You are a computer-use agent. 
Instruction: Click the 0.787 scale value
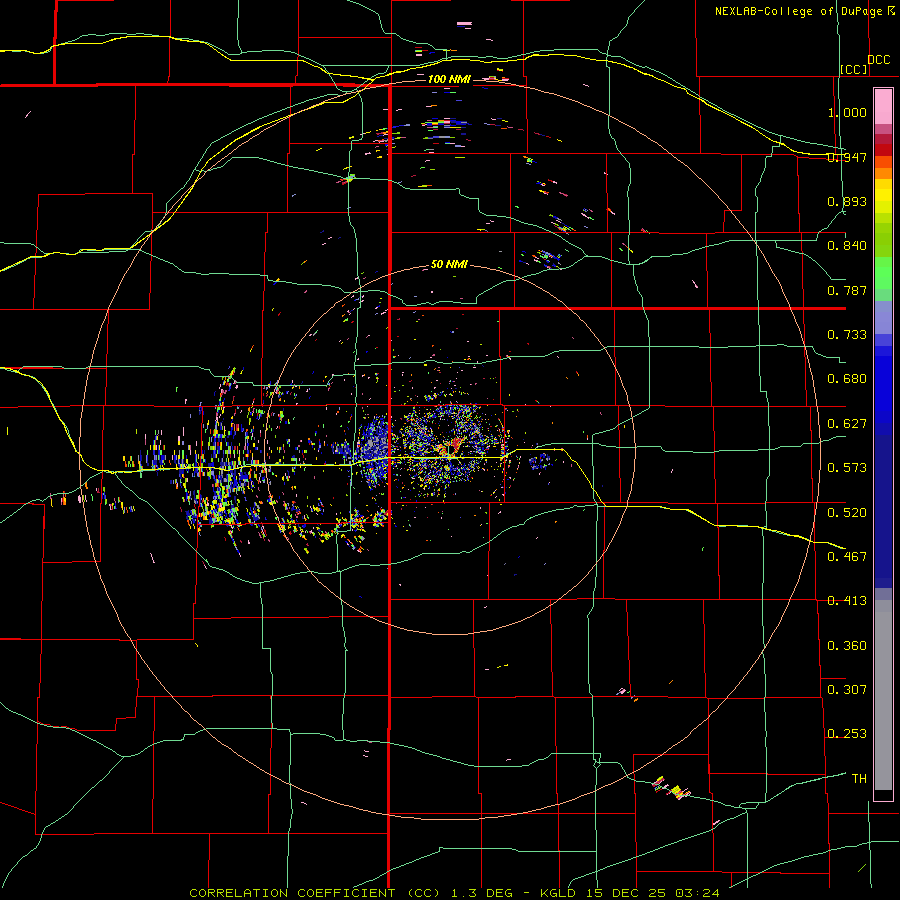(847, 290)
